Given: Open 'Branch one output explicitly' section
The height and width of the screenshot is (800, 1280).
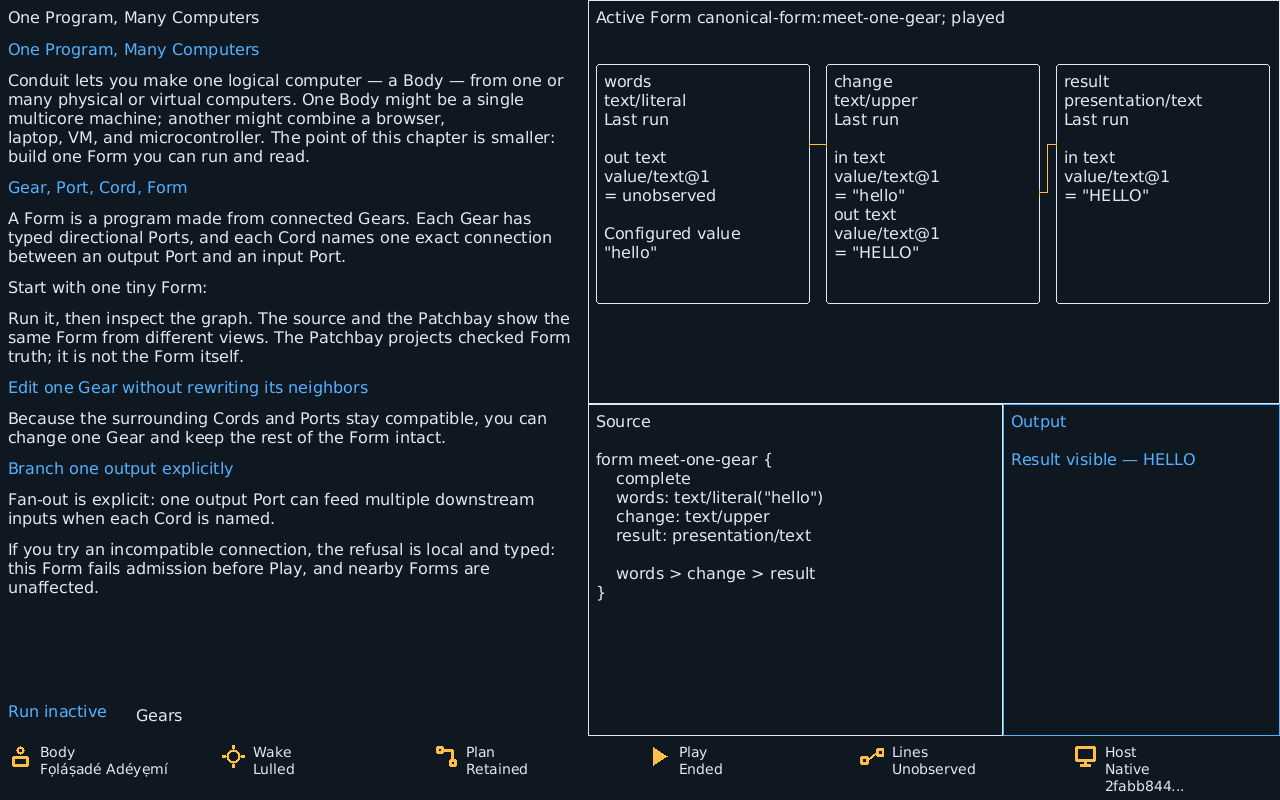Looking at the screenshot, I should coord(120,469).
